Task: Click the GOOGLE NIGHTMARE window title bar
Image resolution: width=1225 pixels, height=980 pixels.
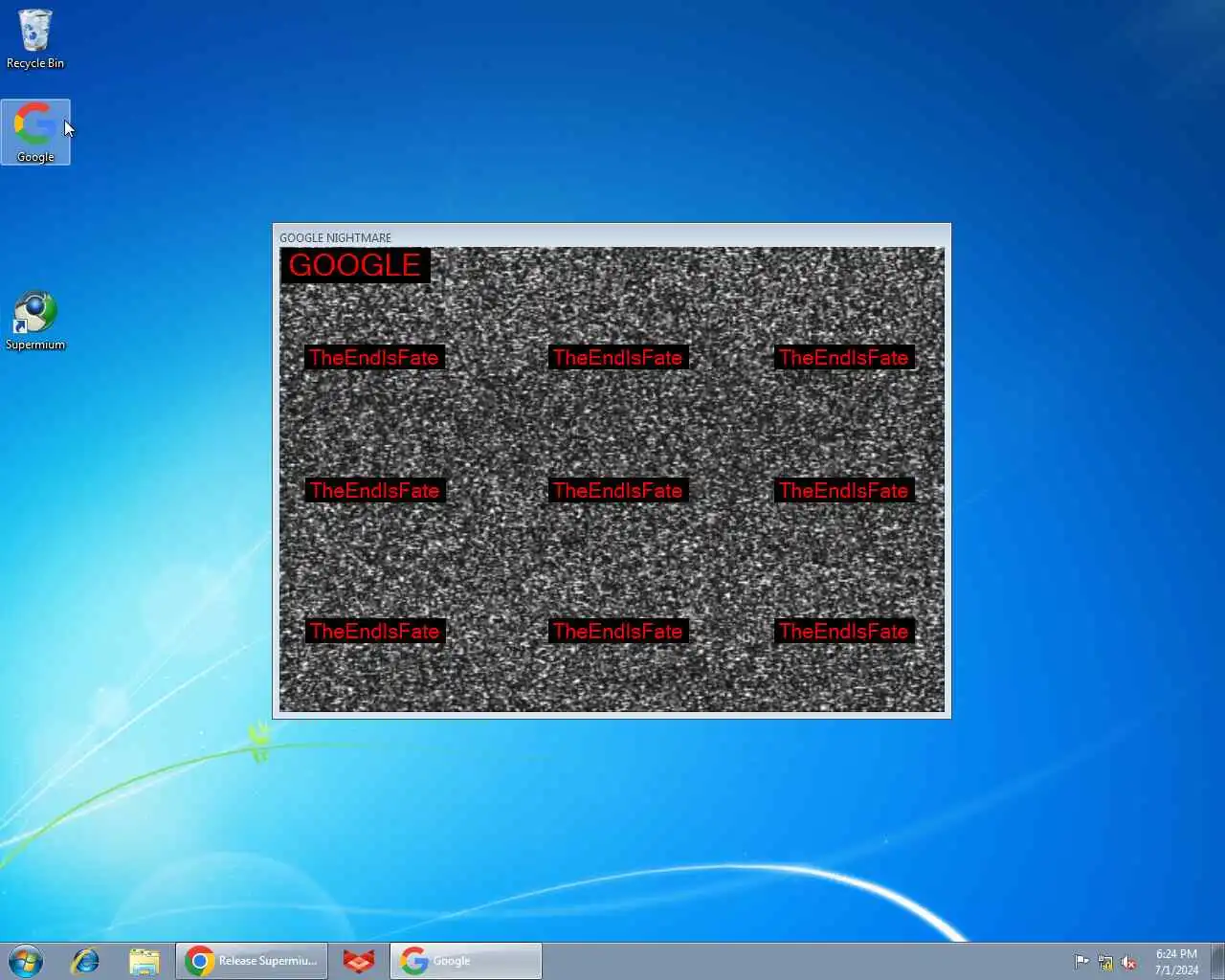Action: point(612,236)
